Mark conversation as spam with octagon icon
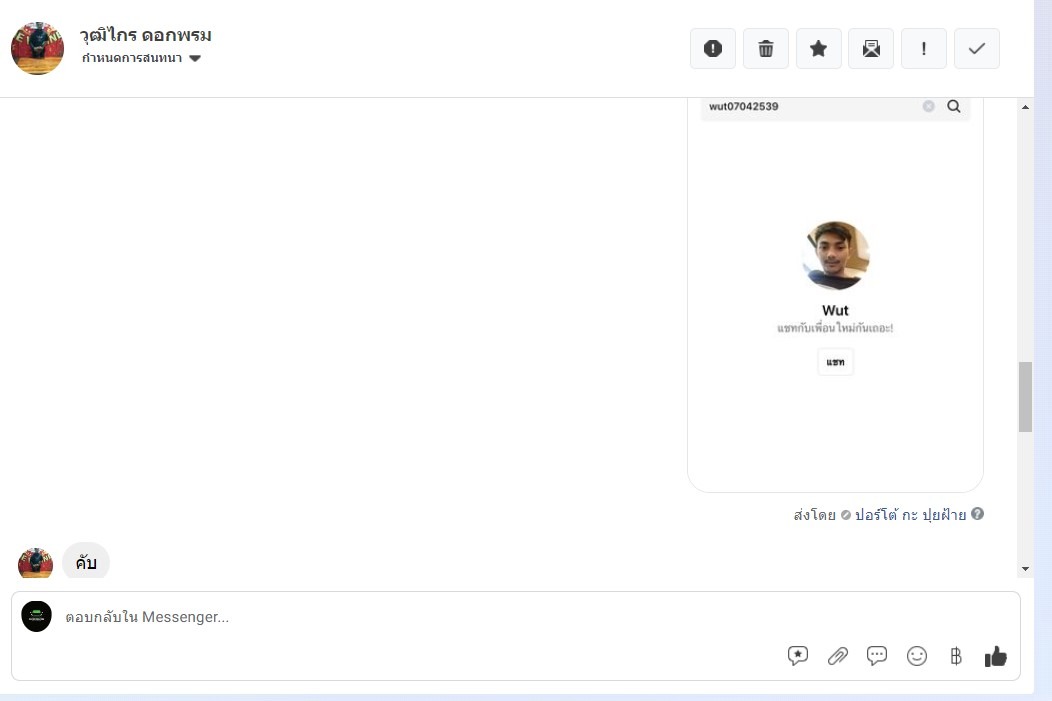1052x701 pixels. point(713,49)
